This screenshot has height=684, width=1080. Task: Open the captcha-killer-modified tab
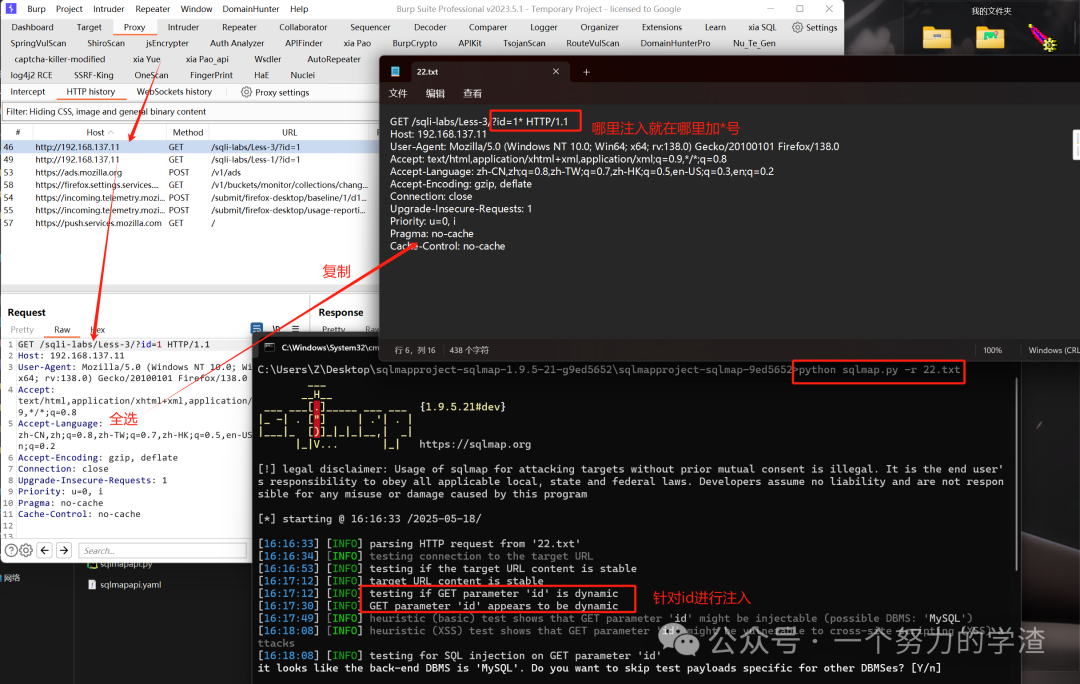pyautogui.click(x=60, y=59)
